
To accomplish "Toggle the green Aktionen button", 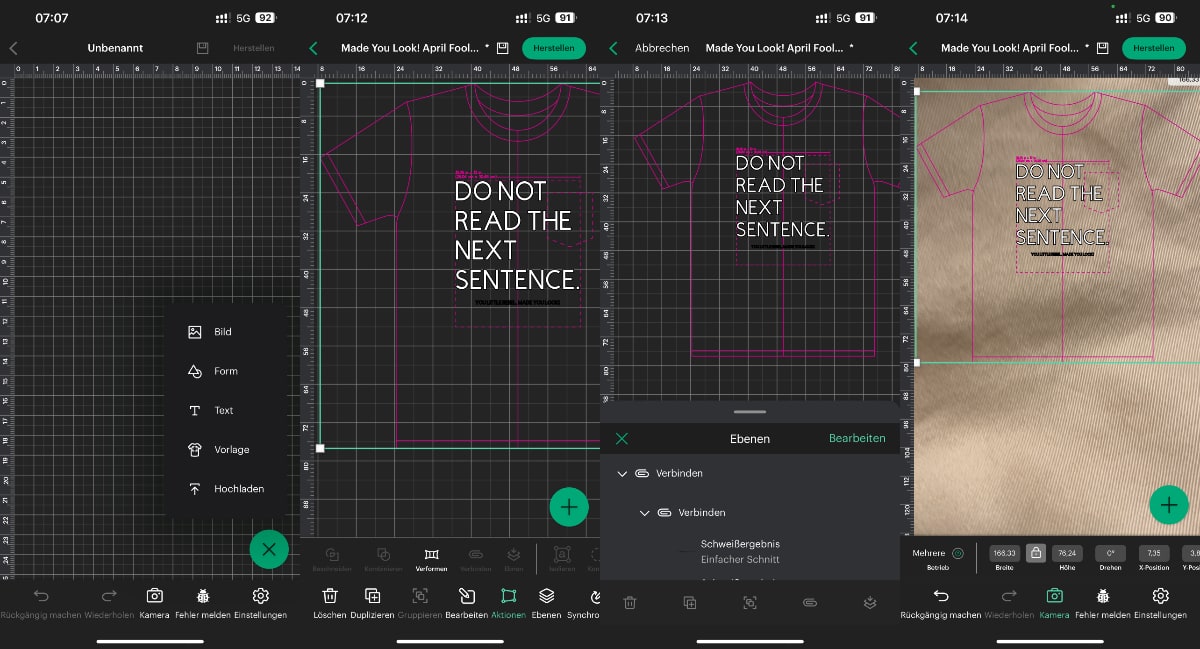I will click(x=508, y=601).
